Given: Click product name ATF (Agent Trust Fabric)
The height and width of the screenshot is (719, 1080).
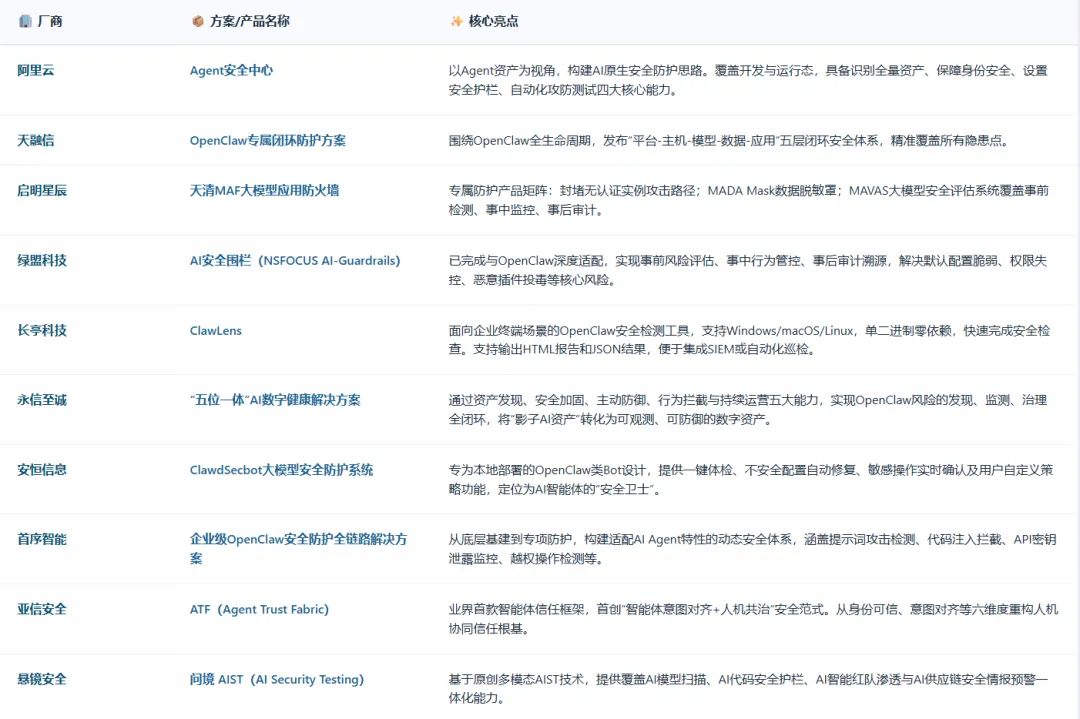Looking at the screenshot, I should (x=259, y=609).
